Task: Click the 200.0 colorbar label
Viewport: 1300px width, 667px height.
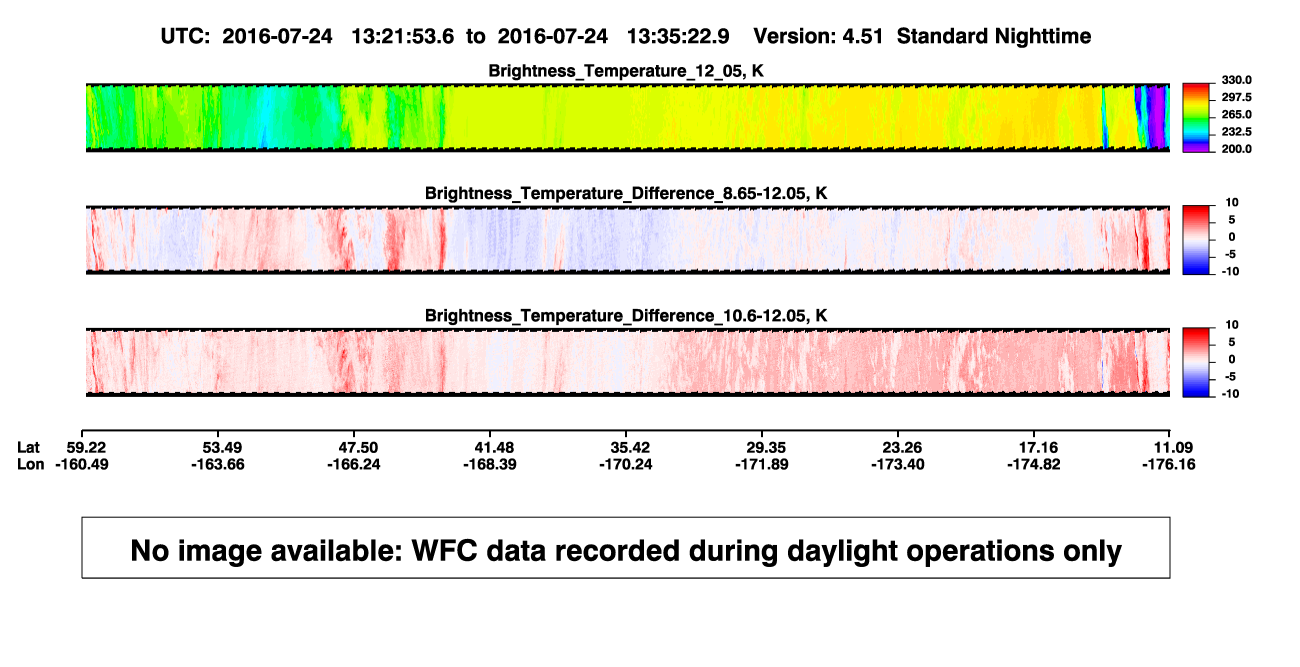Action: point(1236,149)
